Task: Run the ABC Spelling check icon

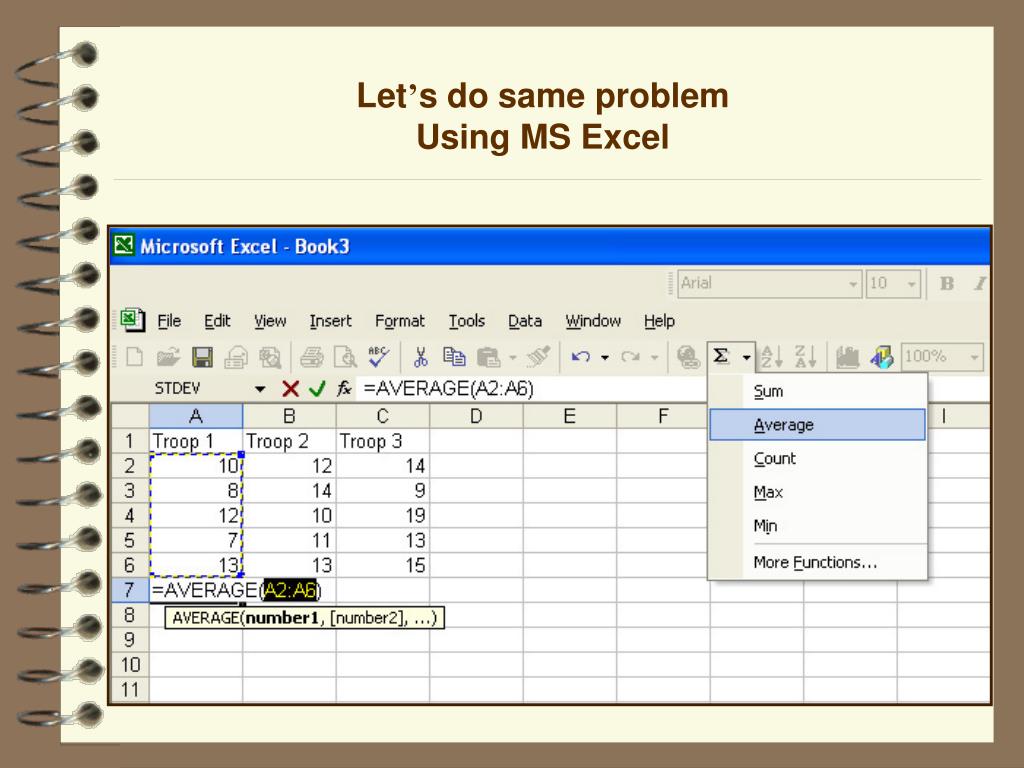Action: tap(379, 357)
